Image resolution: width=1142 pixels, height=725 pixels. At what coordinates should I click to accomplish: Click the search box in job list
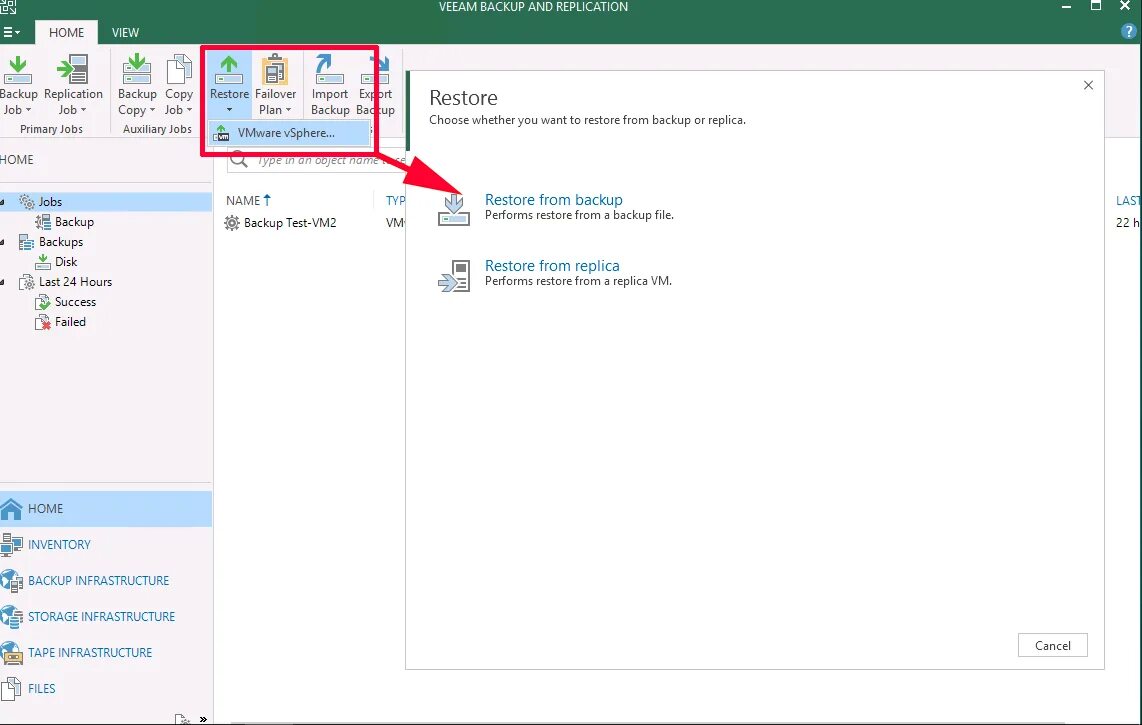317,160
